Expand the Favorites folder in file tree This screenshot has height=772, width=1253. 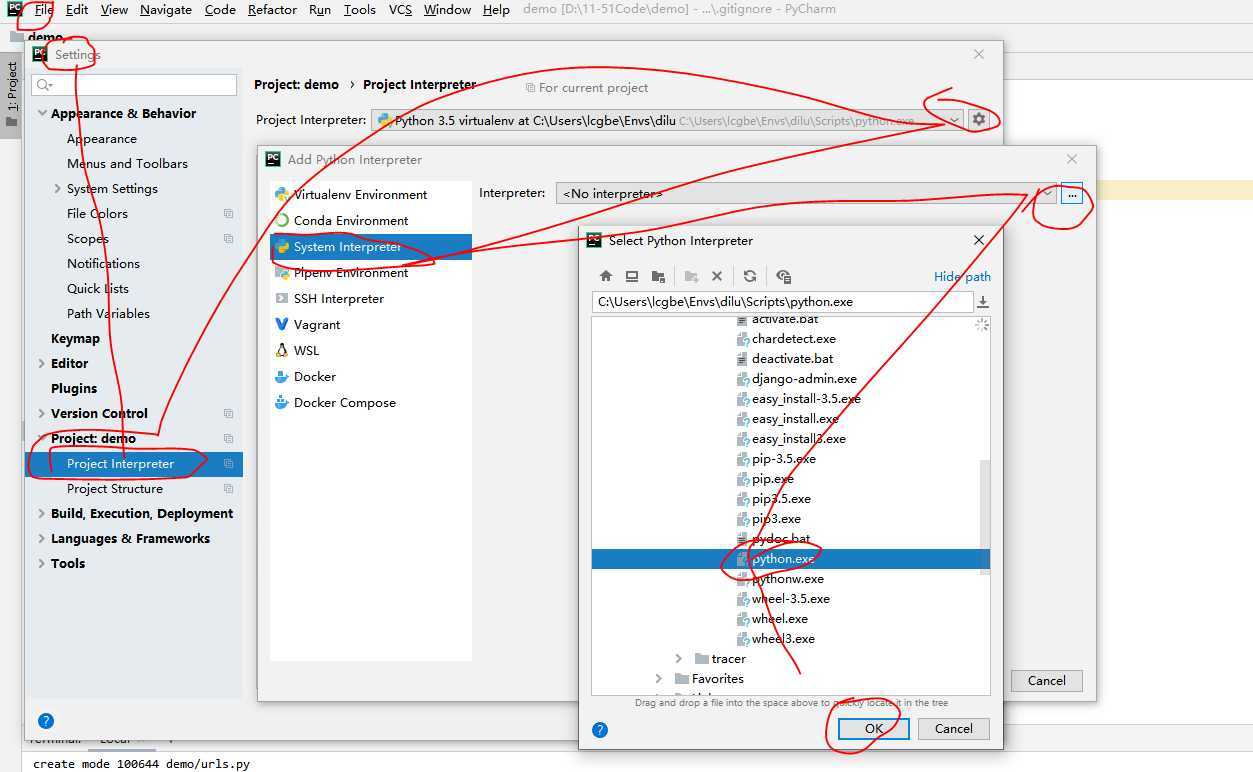[659, 679]
